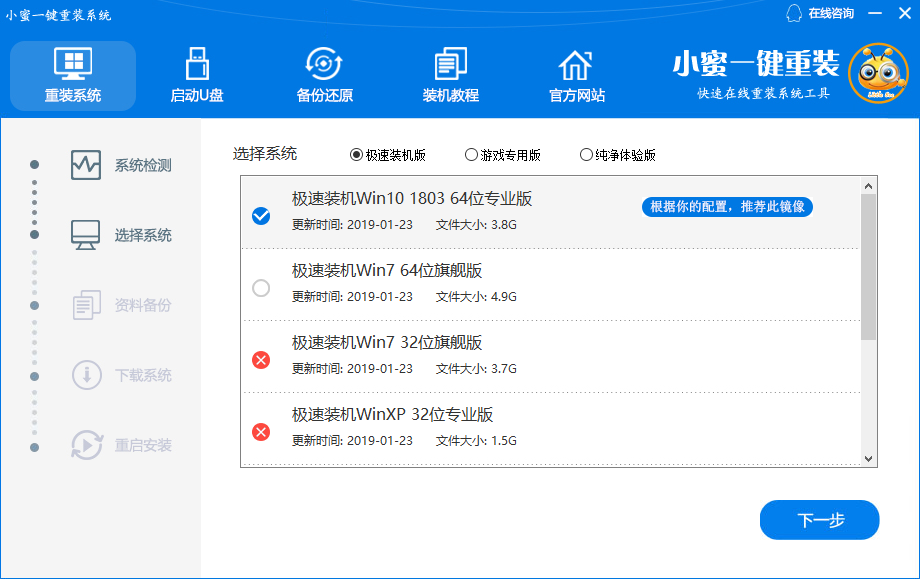
Task: Click the 系统检测 detection step icon
Action: tap(82, 163)
